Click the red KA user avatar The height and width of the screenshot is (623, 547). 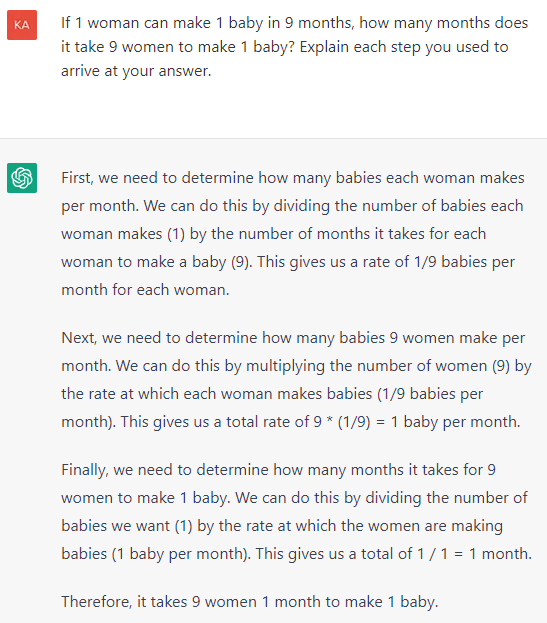click(22, 25)
